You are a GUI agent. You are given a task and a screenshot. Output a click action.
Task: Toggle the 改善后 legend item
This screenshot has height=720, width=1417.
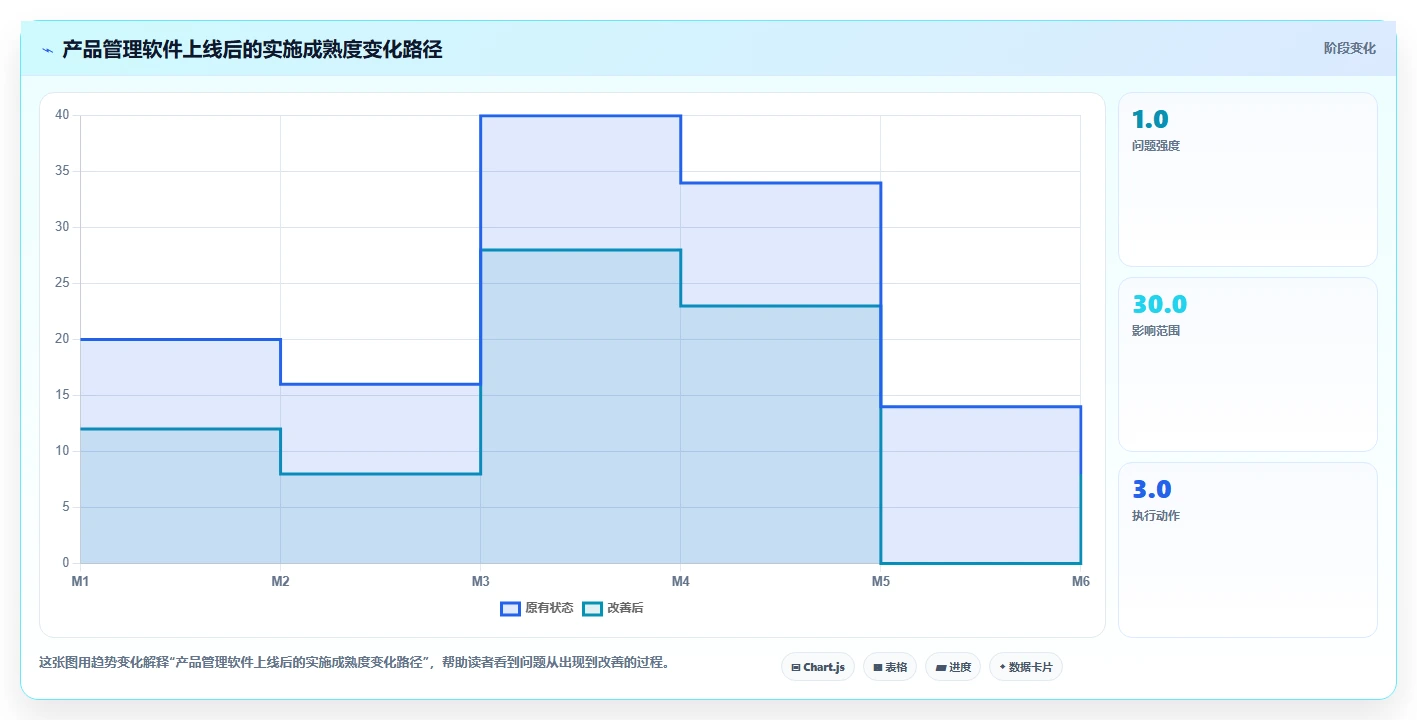[613, 608]
